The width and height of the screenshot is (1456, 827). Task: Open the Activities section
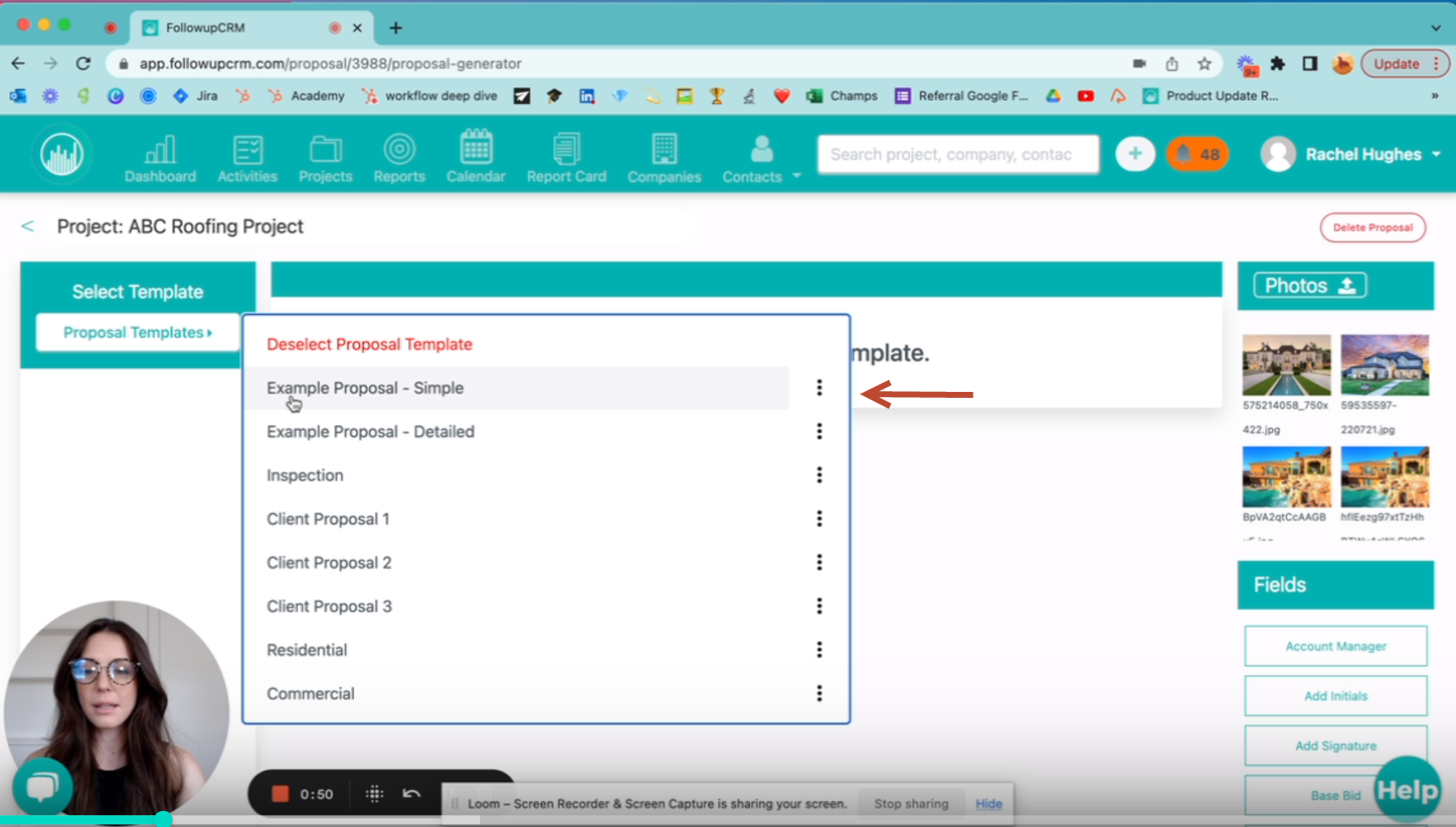click(247, 157)
